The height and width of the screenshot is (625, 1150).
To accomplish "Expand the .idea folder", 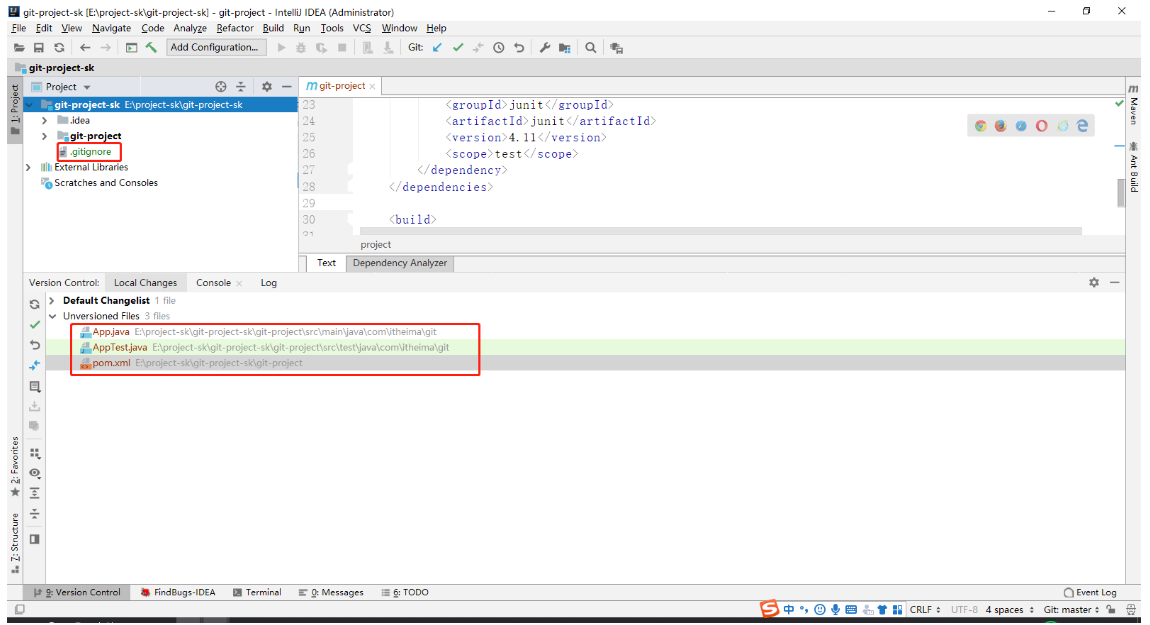I will click(45, 120).
